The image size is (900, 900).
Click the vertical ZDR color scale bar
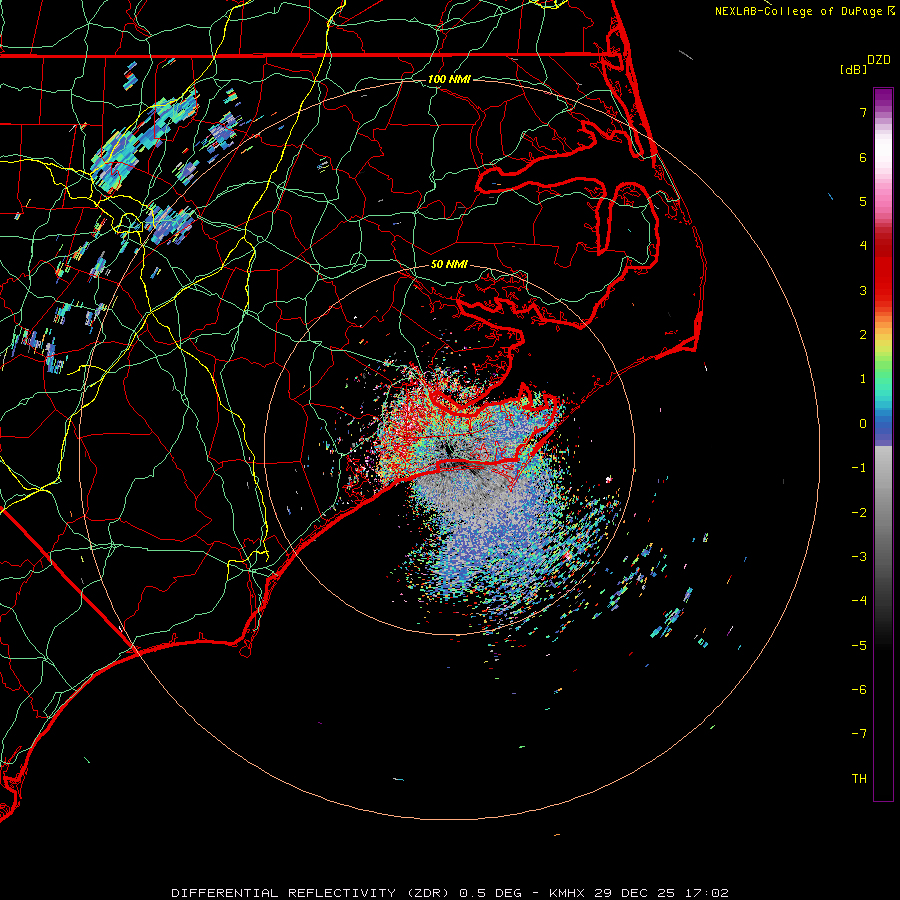click(x=883, y=444)
